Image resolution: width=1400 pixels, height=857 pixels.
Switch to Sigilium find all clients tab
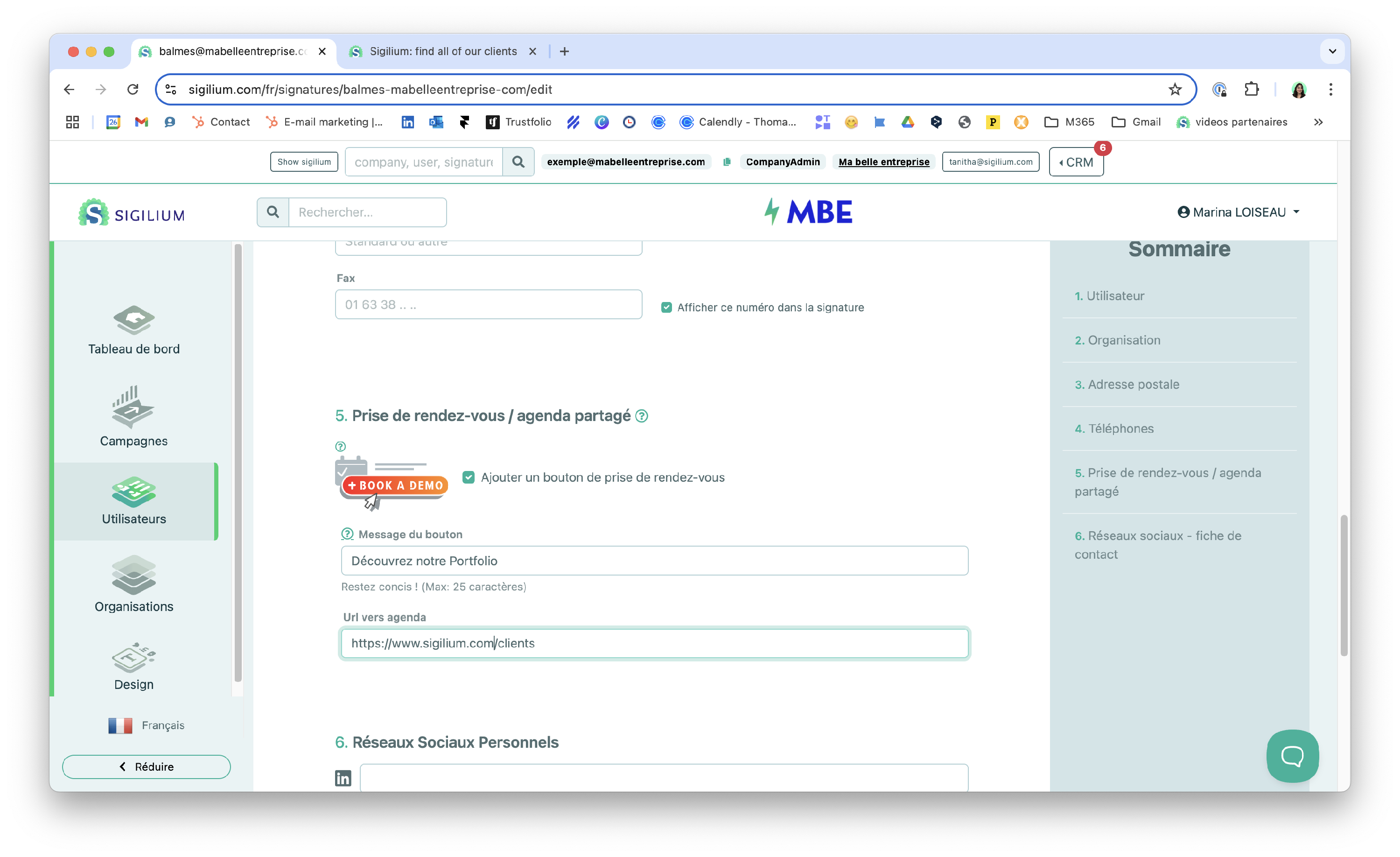[442, 51]
